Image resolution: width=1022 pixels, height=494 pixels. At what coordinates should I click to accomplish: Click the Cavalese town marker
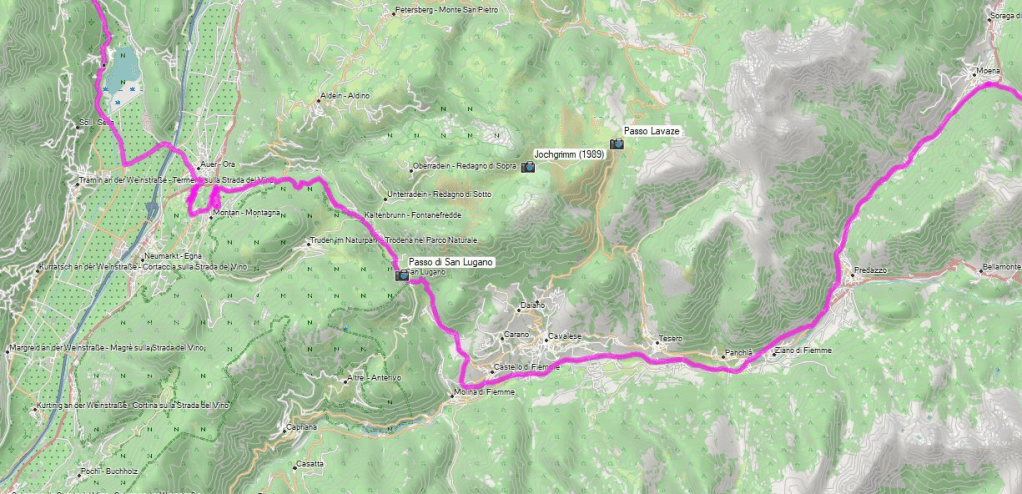click(x=546, y=340)
